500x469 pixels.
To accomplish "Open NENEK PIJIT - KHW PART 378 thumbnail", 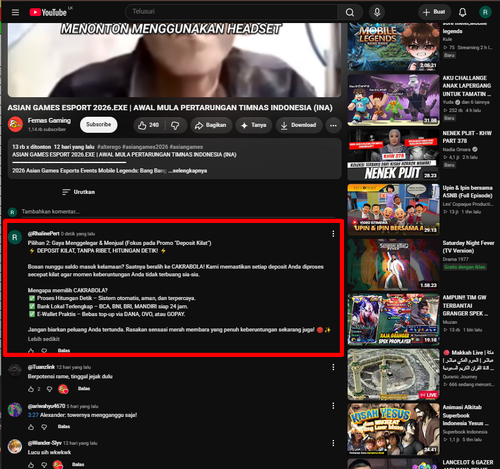I will [x=393, y=155].
